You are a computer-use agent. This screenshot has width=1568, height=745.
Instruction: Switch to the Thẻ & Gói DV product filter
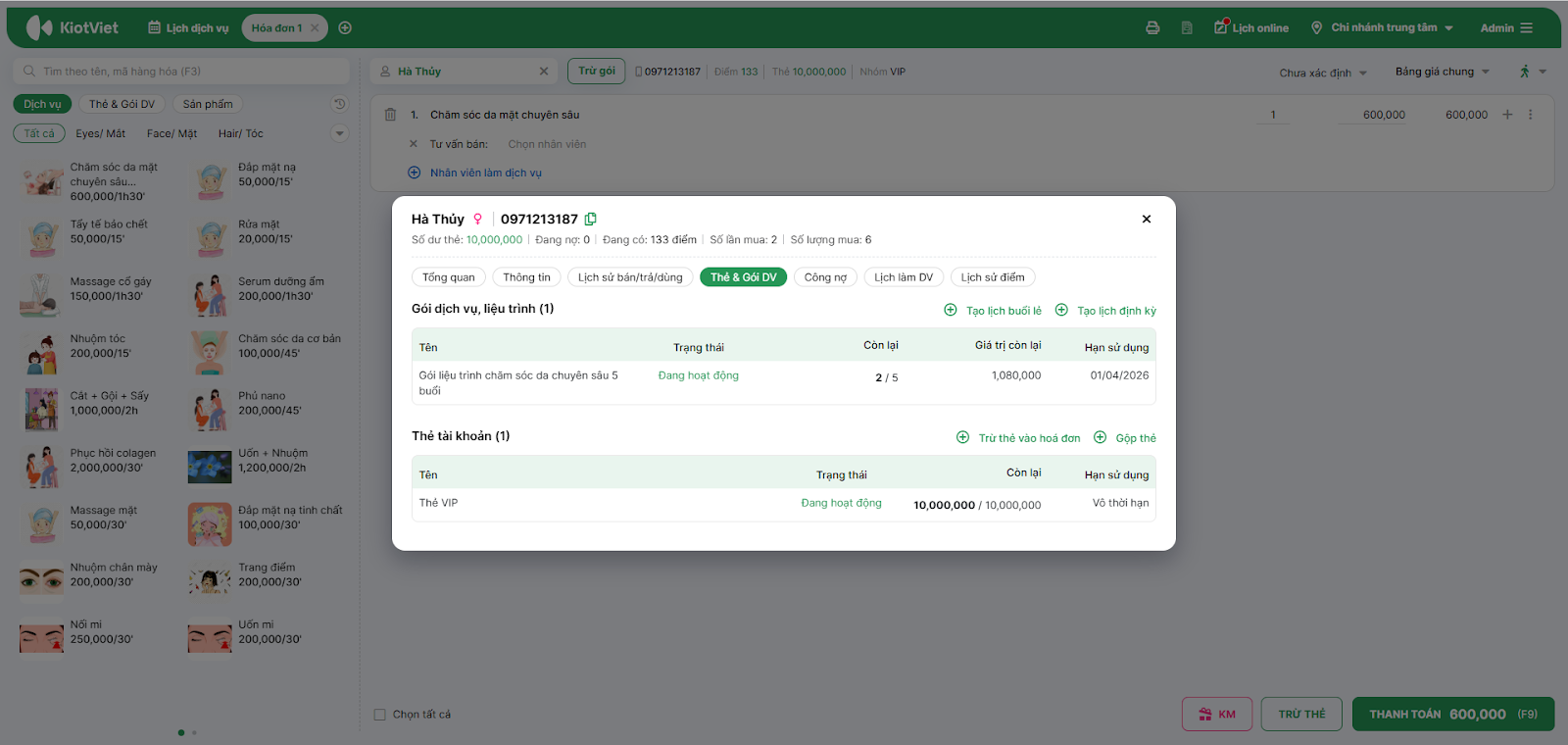[x=122, y=104]
